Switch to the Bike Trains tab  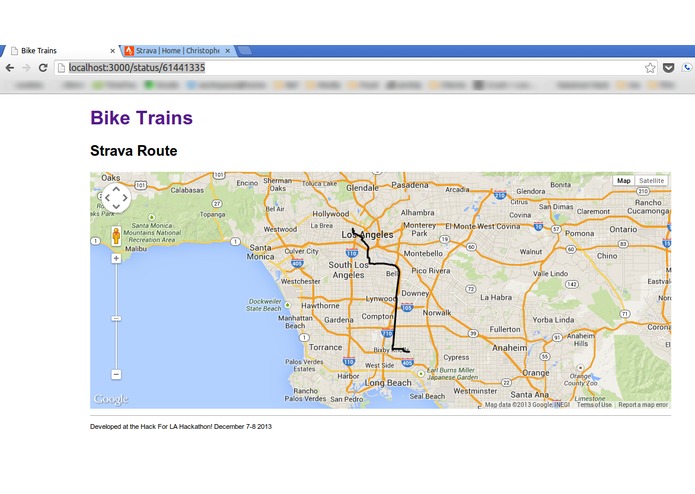[x=60, y=51]
